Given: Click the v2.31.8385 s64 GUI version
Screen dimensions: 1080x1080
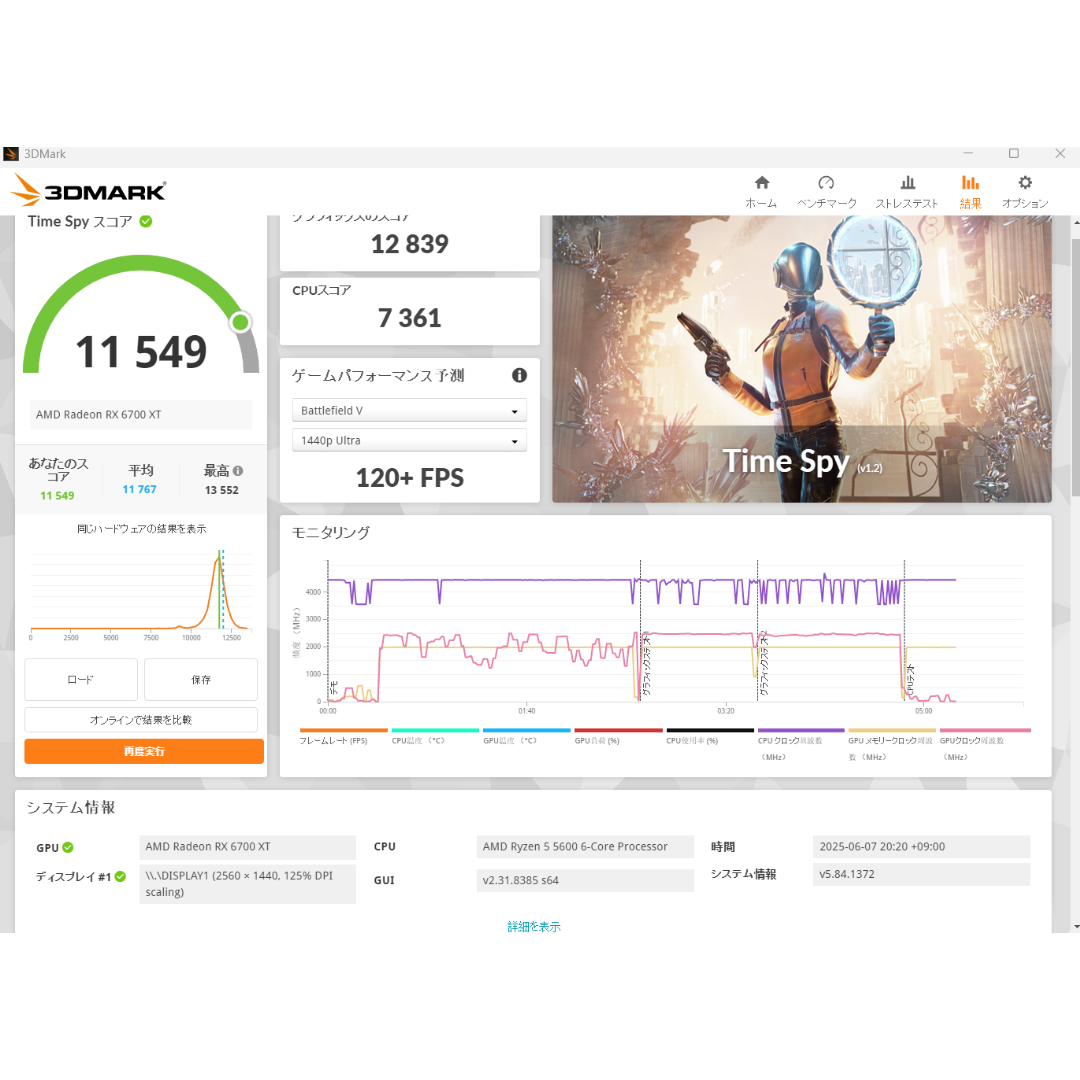Looking at the screenshot, I should 585,880.
